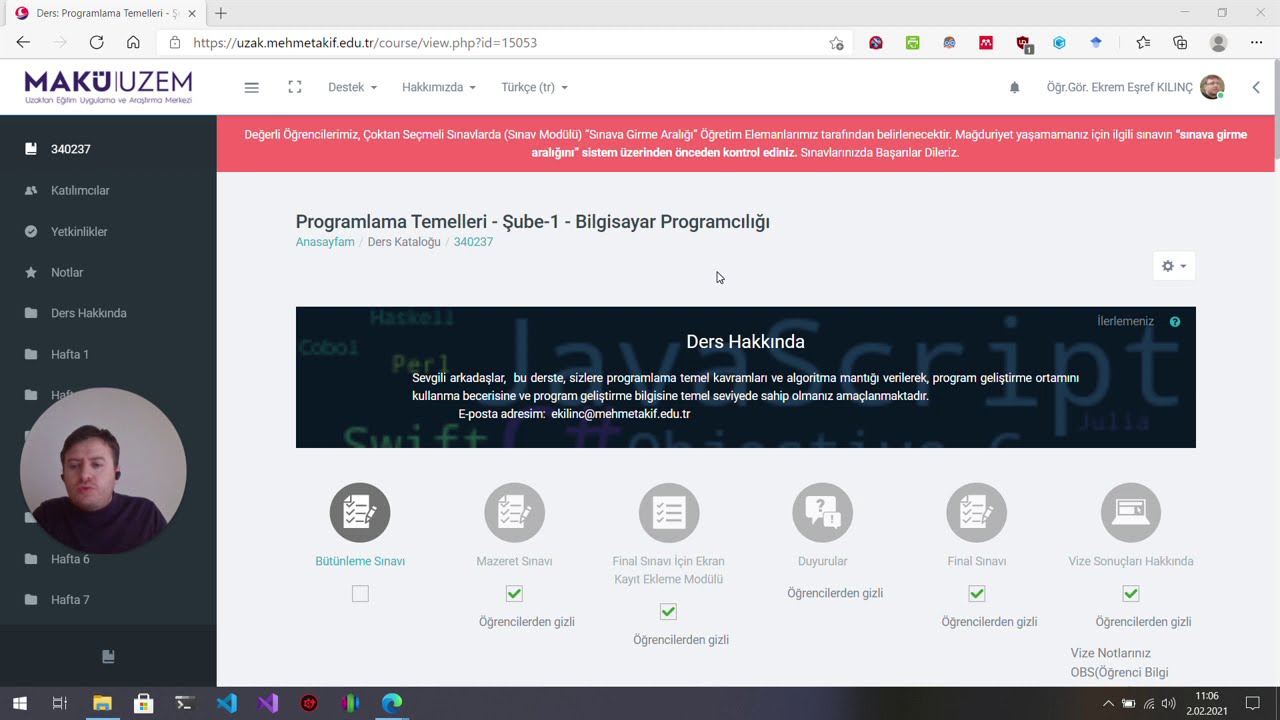Open Microsoft Edge taskbar icon
This screenshot has width=1280, height=720.
pyautogui.click(x=391, y=703)
